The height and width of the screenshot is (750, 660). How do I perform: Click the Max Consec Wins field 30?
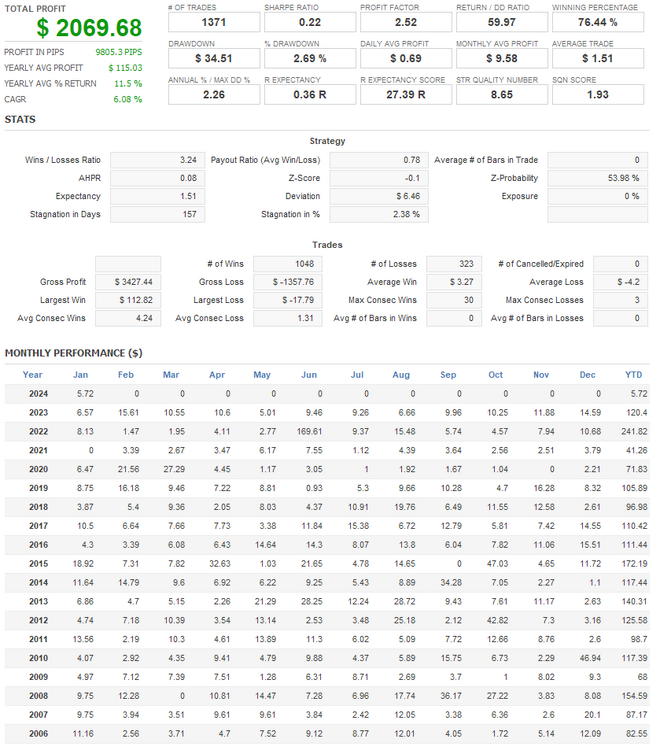[454, 300]
